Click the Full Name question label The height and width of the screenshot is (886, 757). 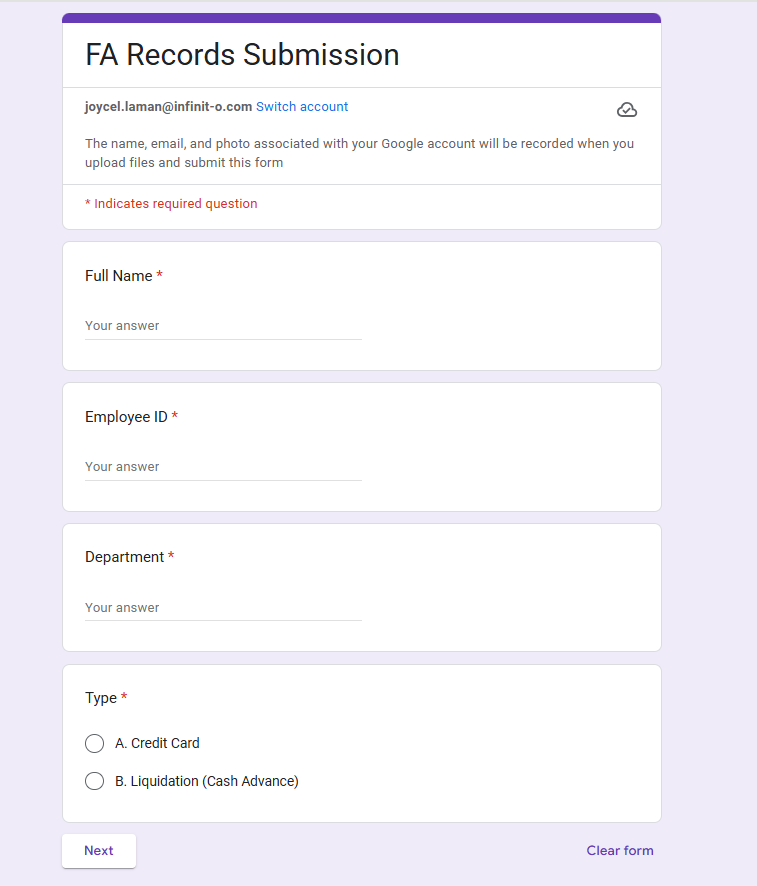click(x=119, y=276)
